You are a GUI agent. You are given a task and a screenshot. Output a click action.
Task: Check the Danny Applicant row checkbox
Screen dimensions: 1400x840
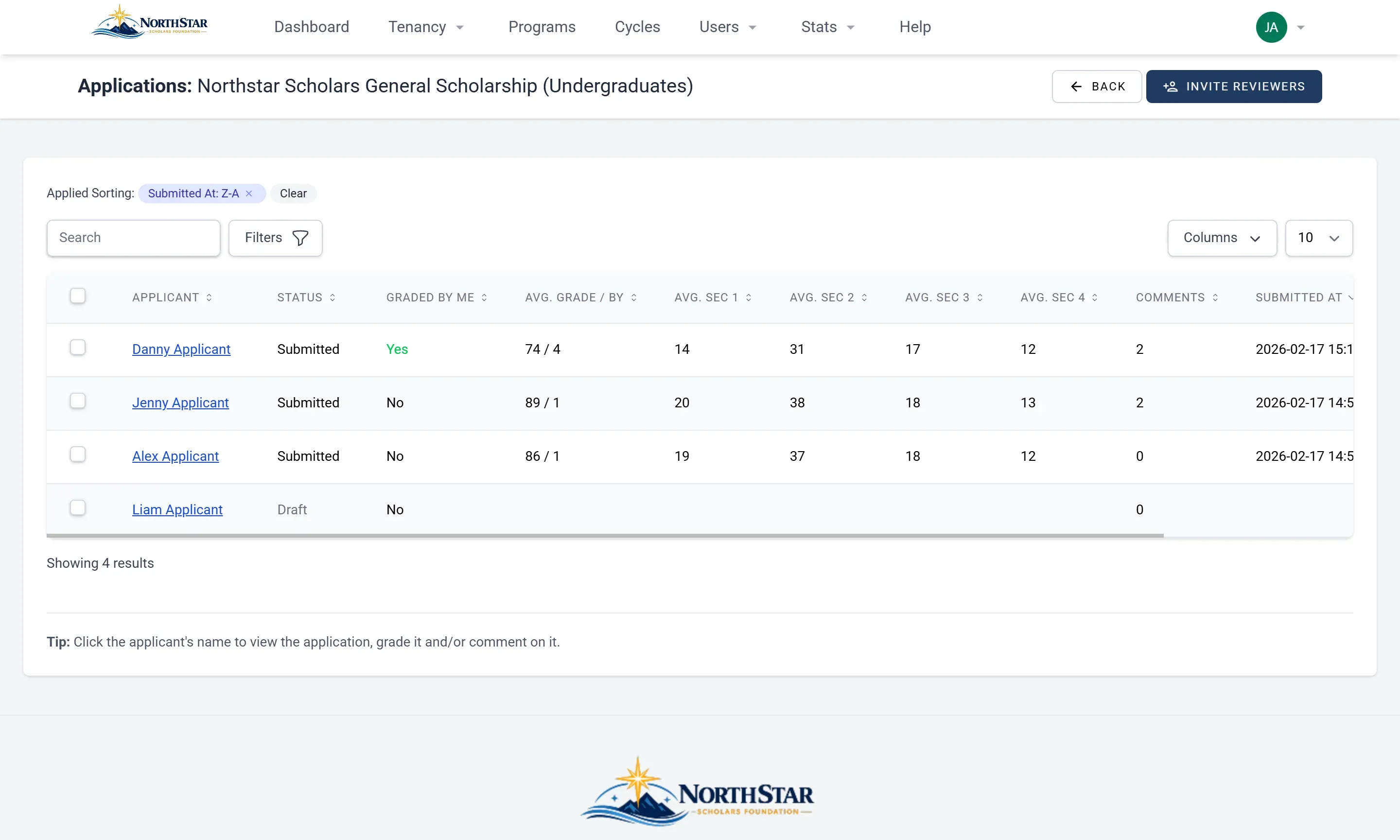click(77, 348)
